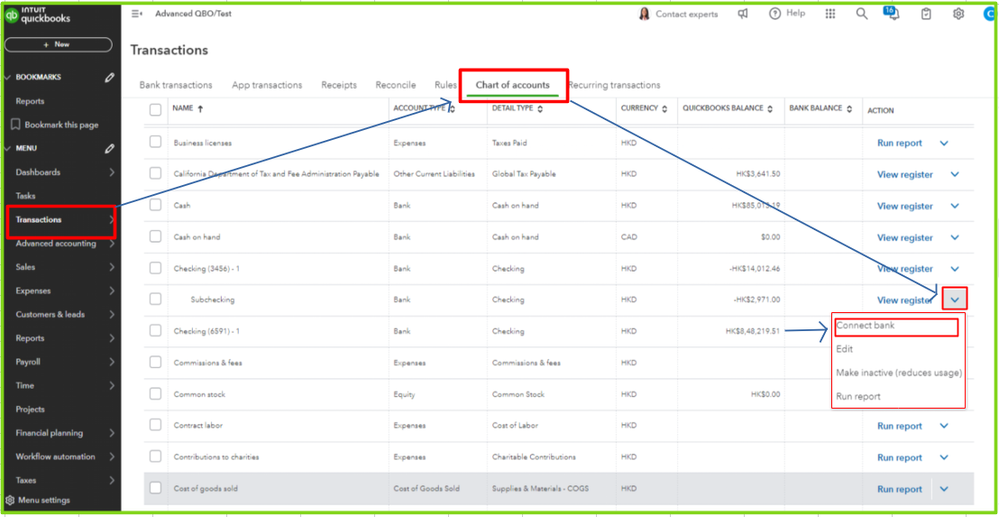The image size is (999, 517).
Task: Open the Settings gear icon
Action: click(x=958, y=14)
